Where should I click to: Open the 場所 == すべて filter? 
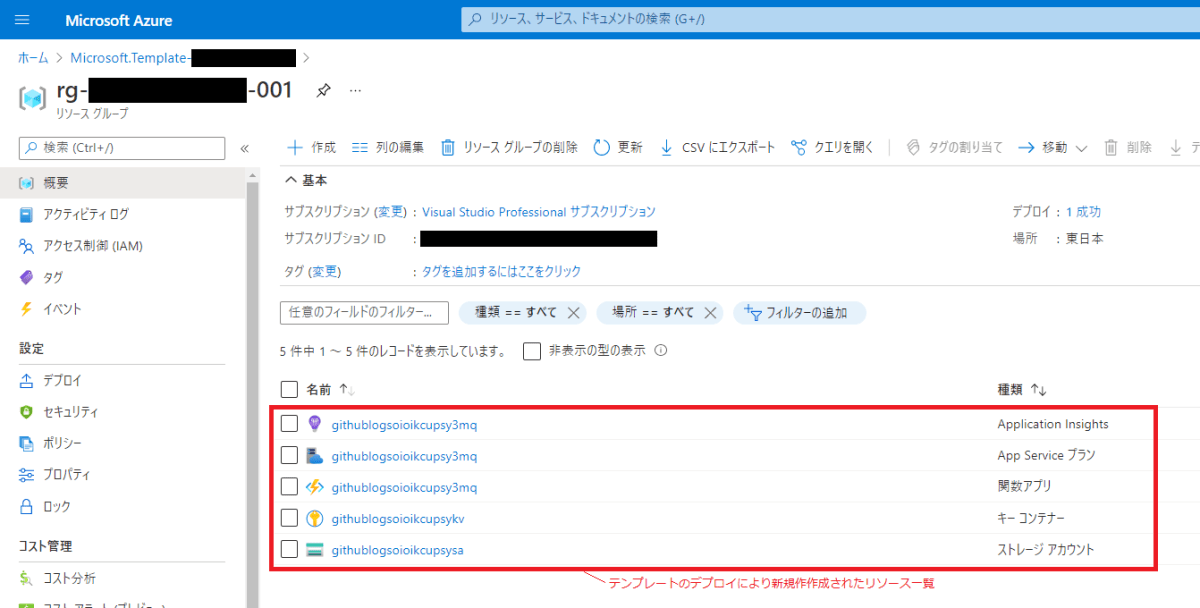653,312
